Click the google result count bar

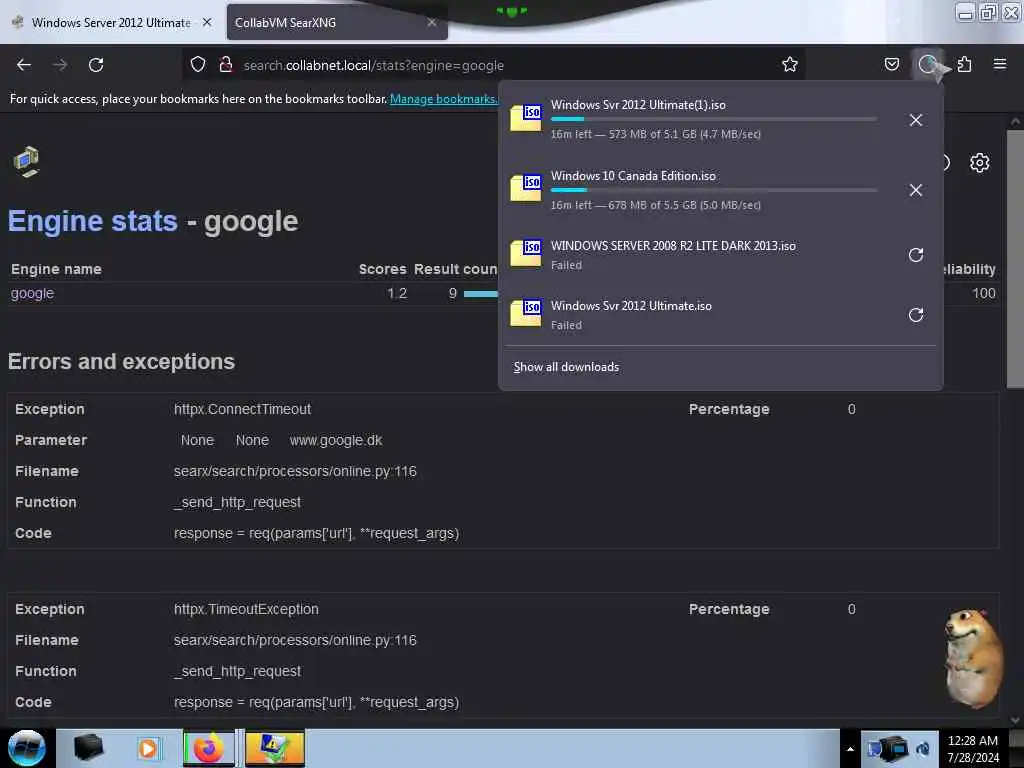[481, 294]
